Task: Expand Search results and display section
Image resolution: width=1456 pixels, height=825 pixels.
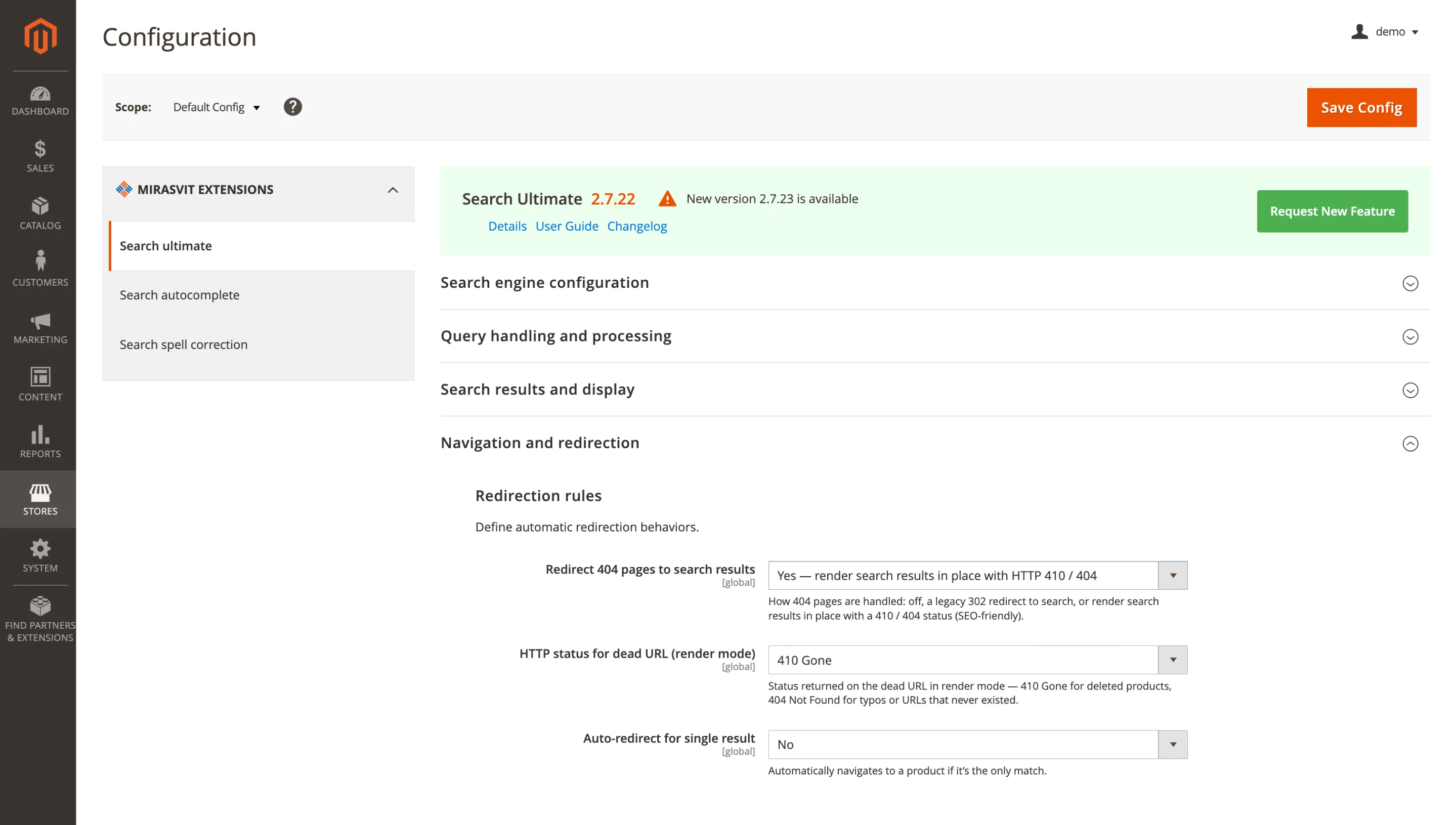Action: pyautogui.click(x=1409, y=390)
